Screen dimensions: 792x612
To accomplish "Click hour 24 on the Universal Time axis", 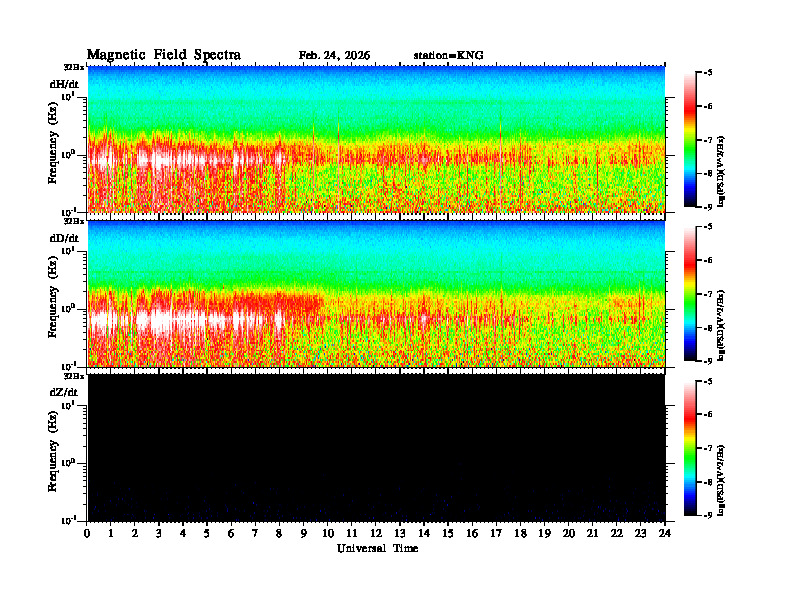I will pos(665,534).
